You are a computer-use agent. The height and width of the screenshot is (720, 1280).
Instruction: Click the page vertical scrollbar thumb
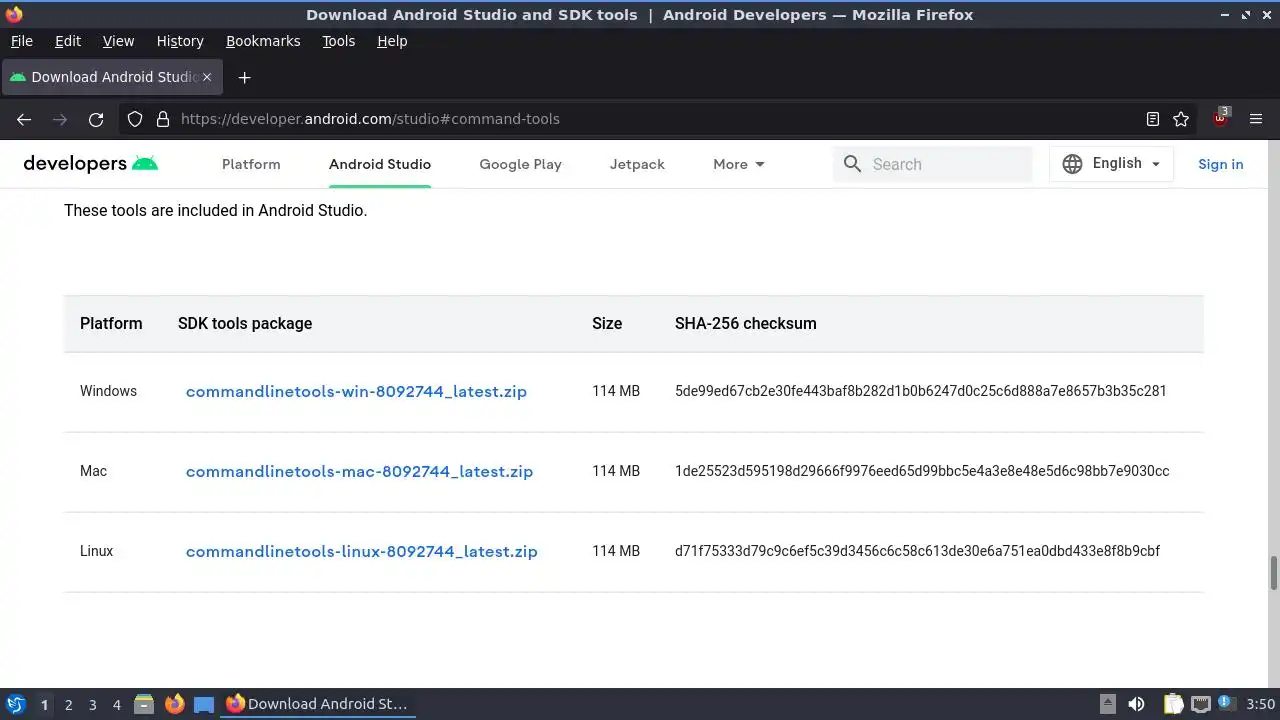click(1274, 573)
